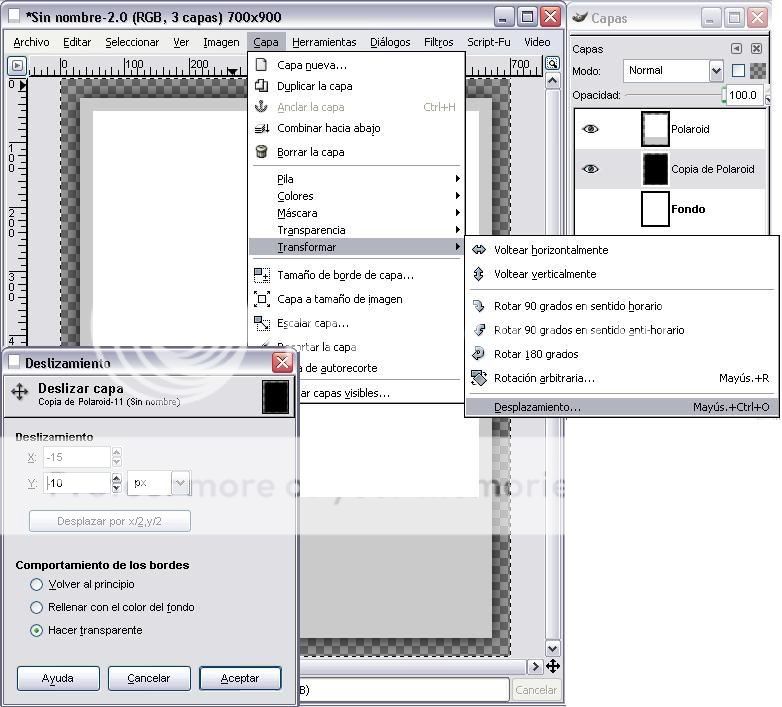Open the layer Modo dropdown
782x707 pixels.
coord(673,70)
